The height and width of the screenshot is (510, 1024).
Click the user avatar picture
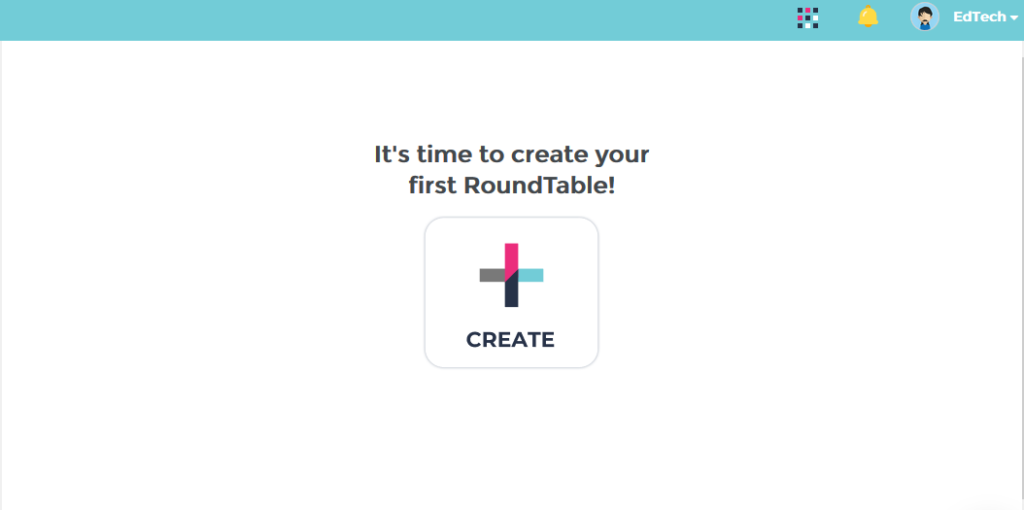925,17
